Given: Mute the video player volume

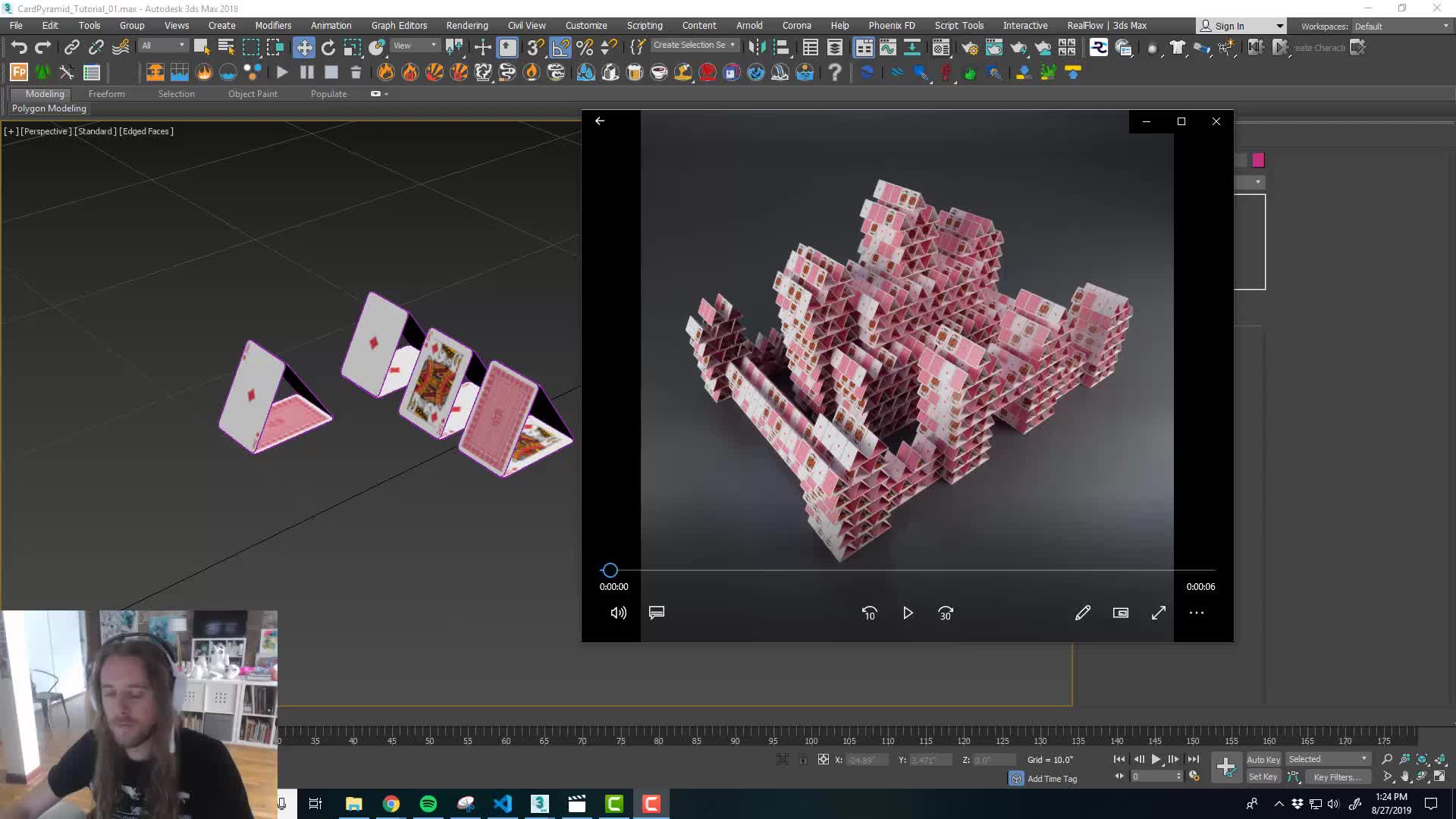Looking at the screenshot, I should pos(618,613).
